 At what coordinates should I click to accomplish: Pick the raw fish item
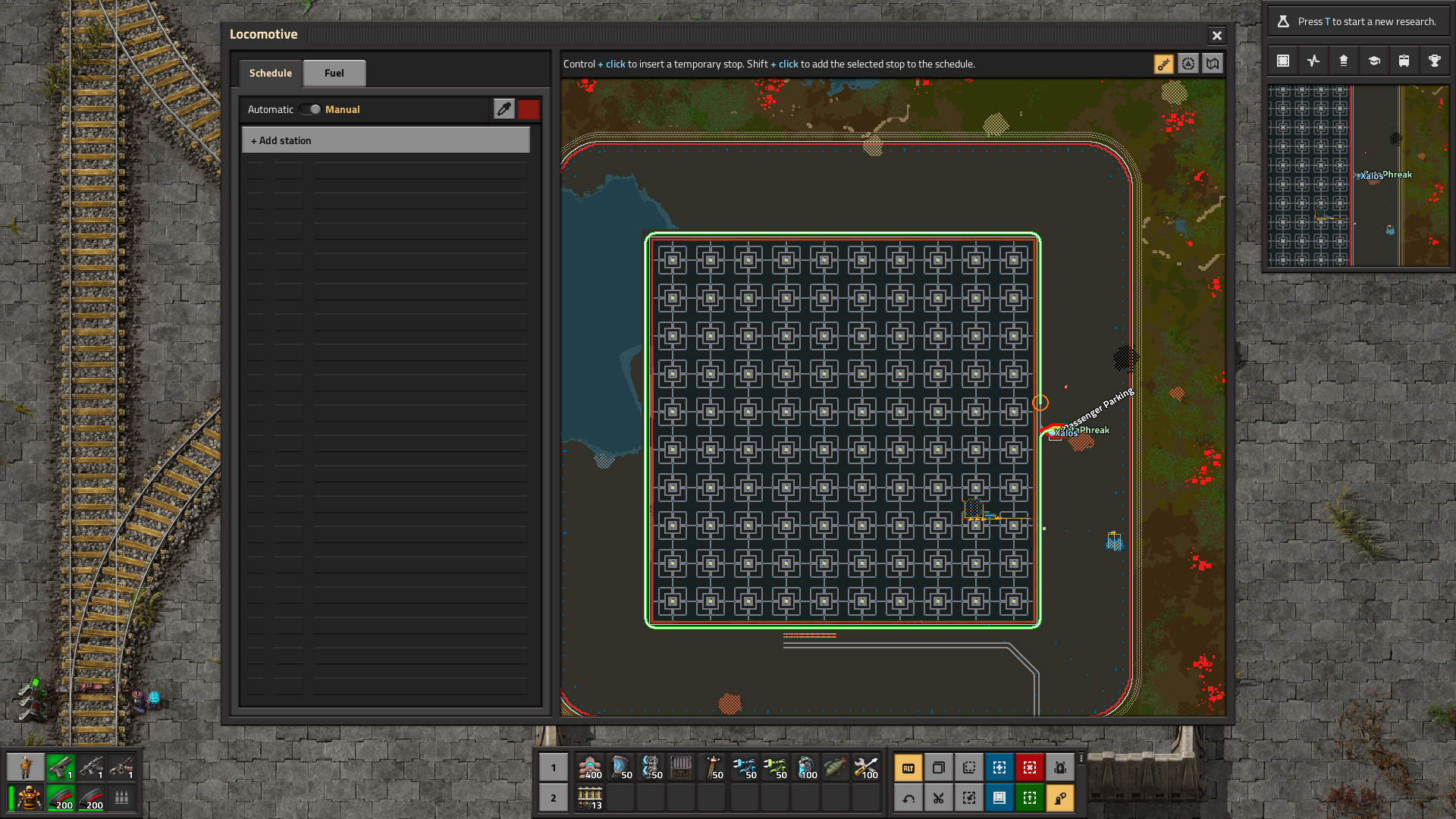tap(836, 767)
